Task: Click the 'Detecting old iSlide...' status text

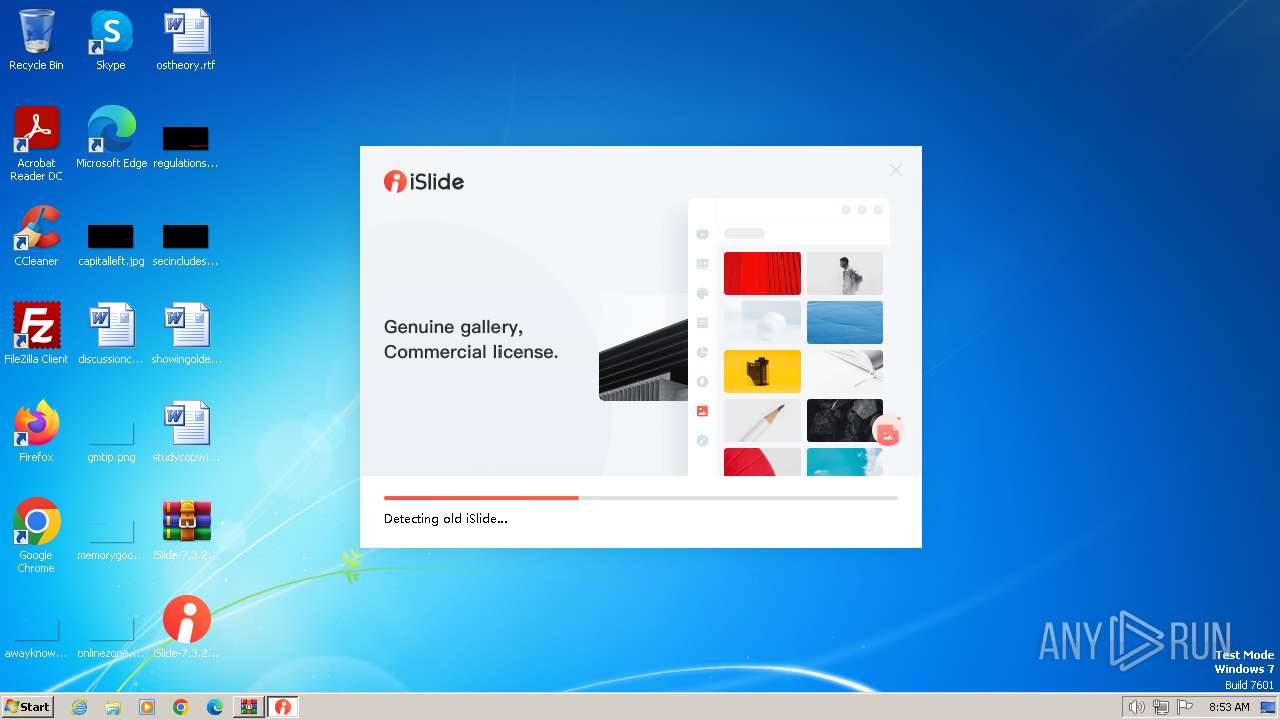Action: pos(446,519)
